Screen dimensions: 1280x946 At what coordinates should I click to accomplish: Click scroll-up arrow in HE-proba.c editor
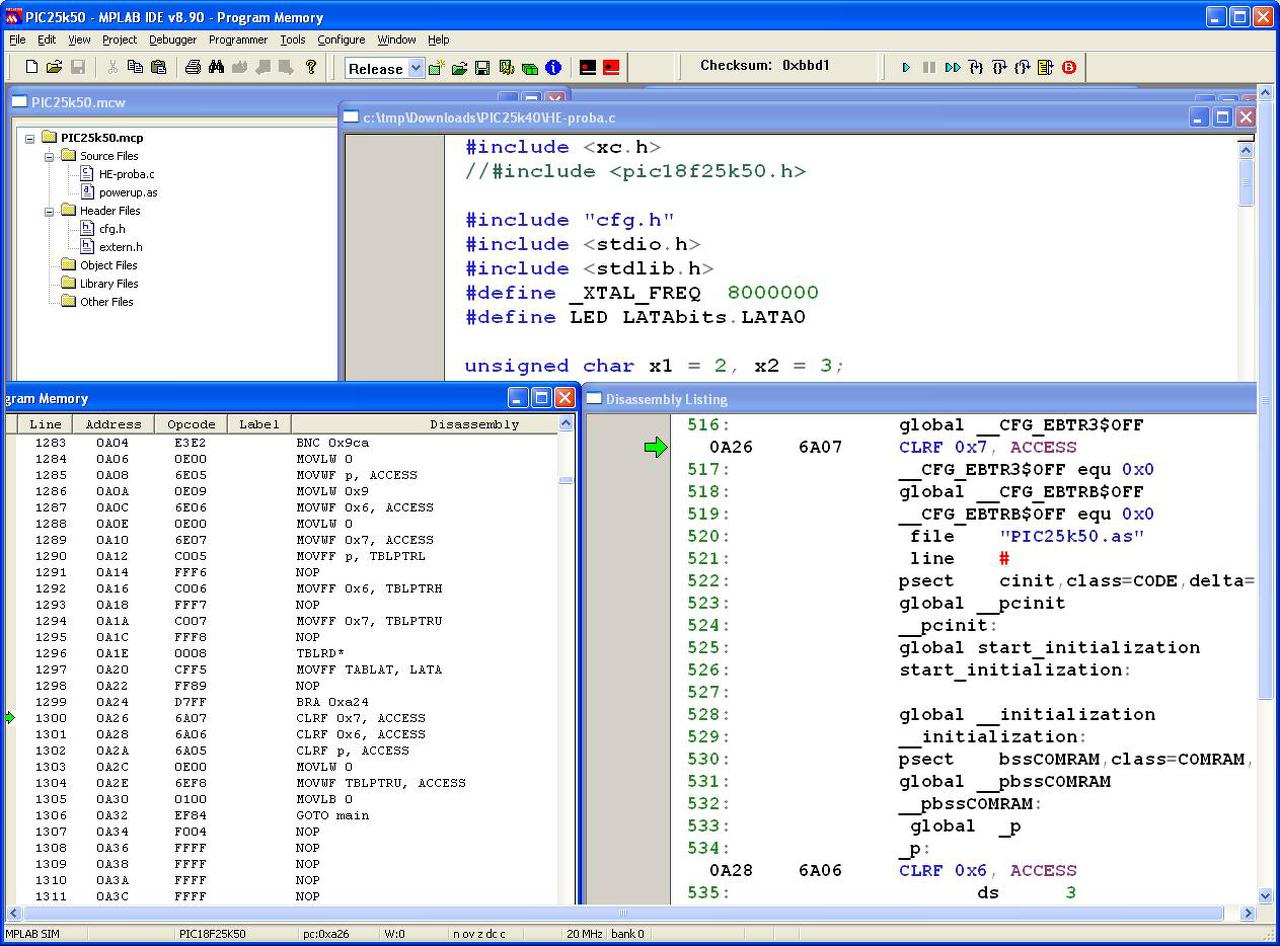point(1246,150)
